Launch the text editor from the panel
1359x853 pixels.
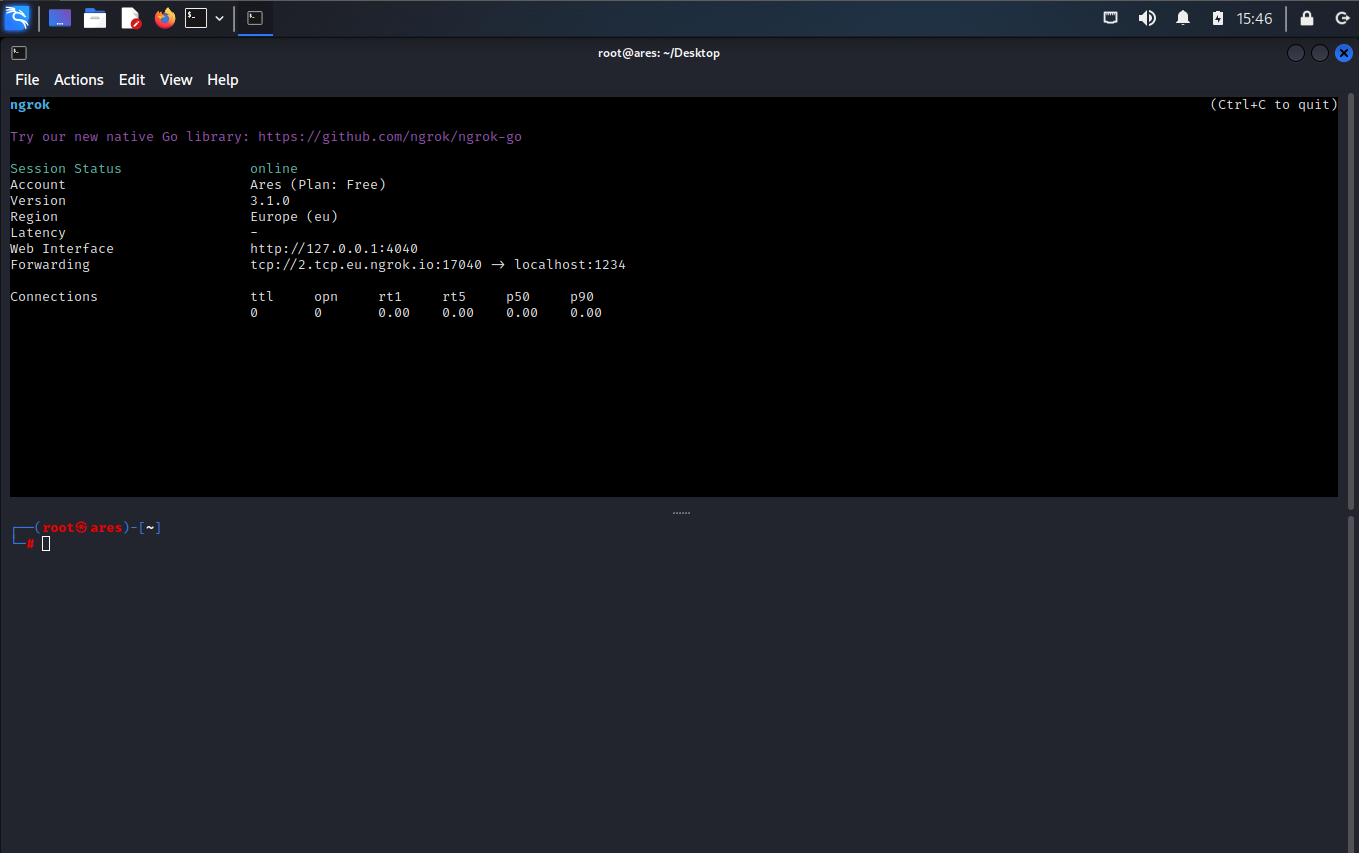coord(130,18)
